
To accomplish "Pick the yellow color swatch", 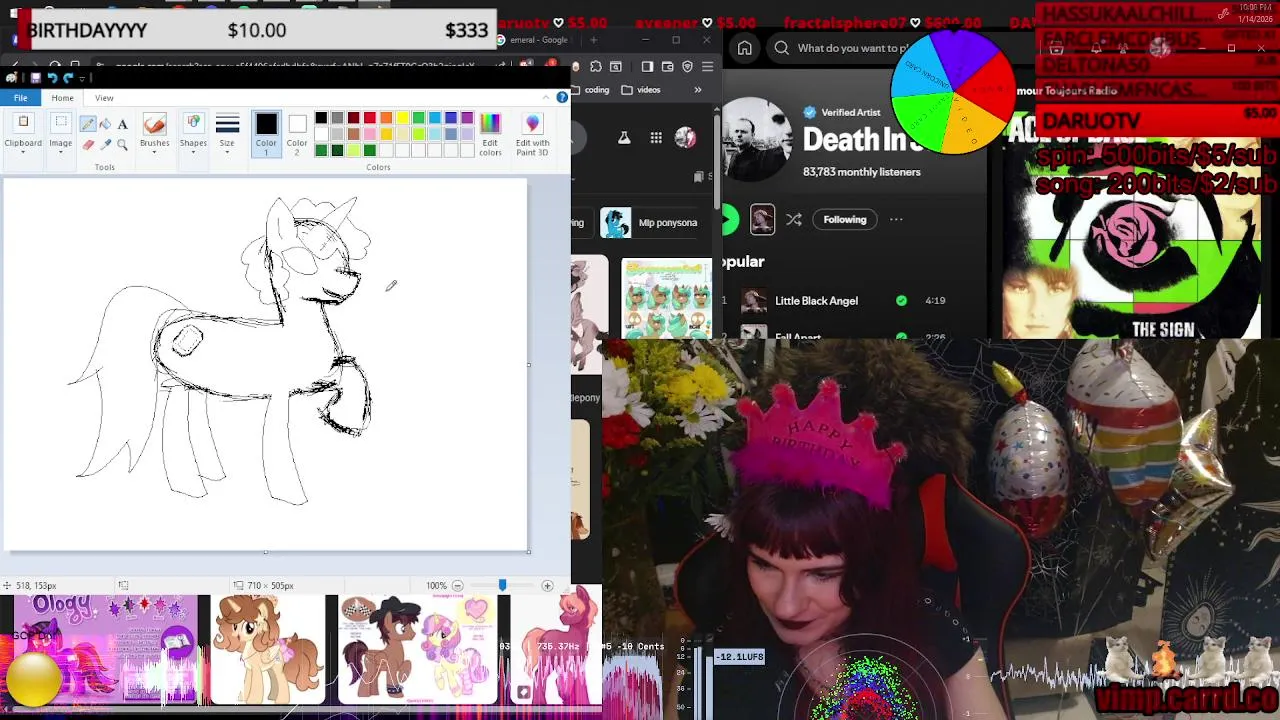I will tap(402, 118).
